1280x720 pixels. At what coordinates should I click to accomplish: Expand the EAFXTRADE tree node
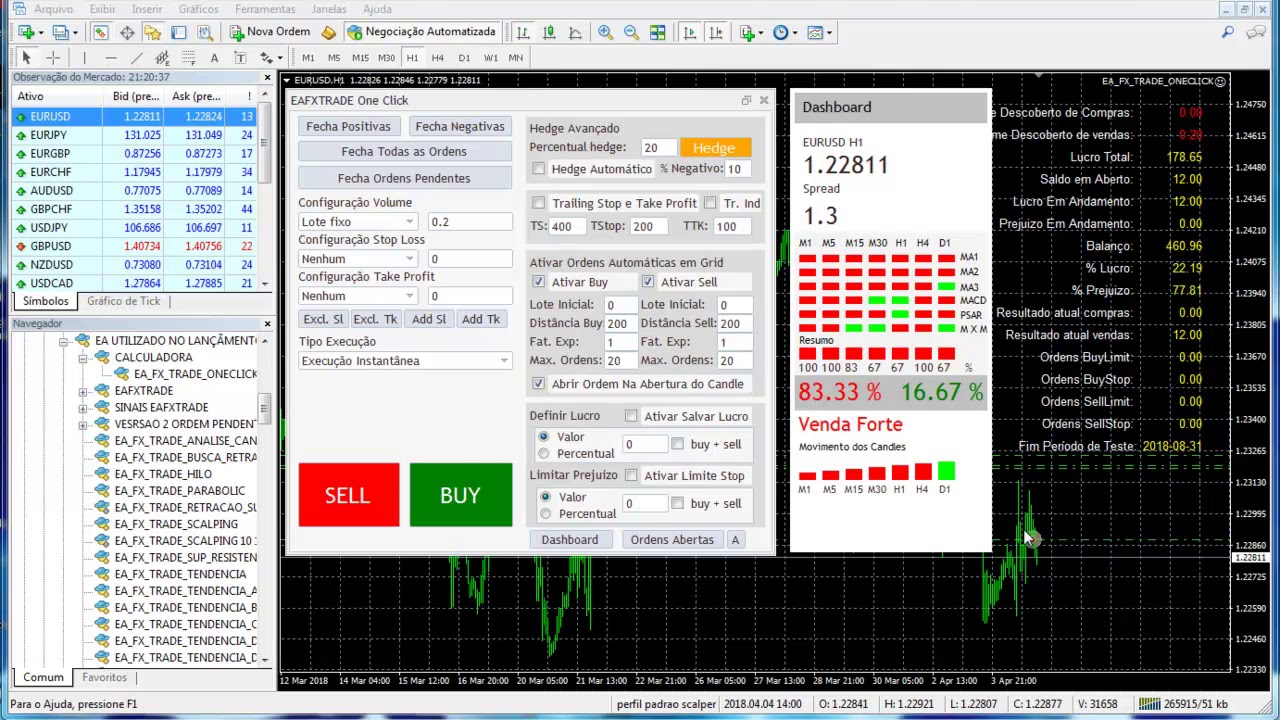click(x=83, y=391)
